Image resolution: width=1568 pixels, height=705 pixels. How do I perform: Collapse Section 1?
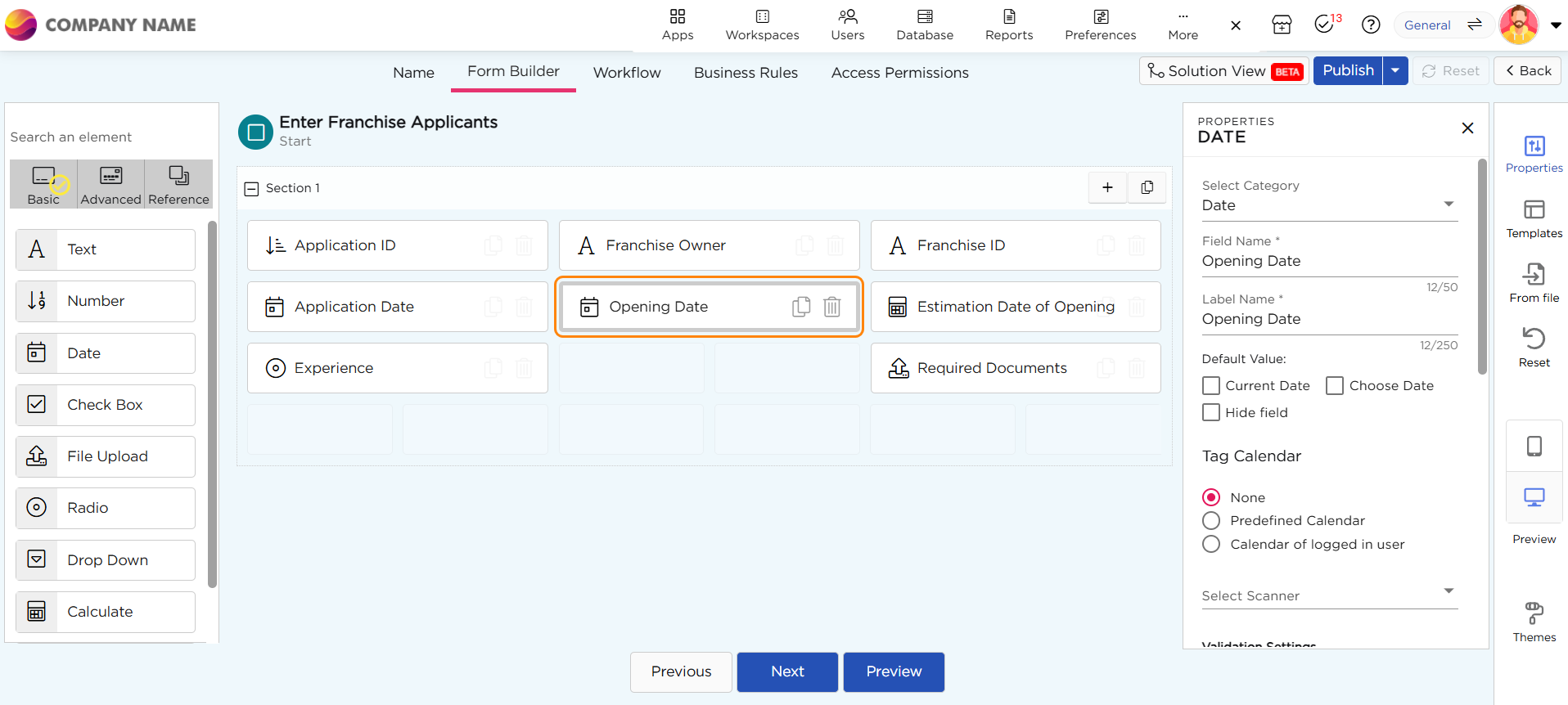252,189
